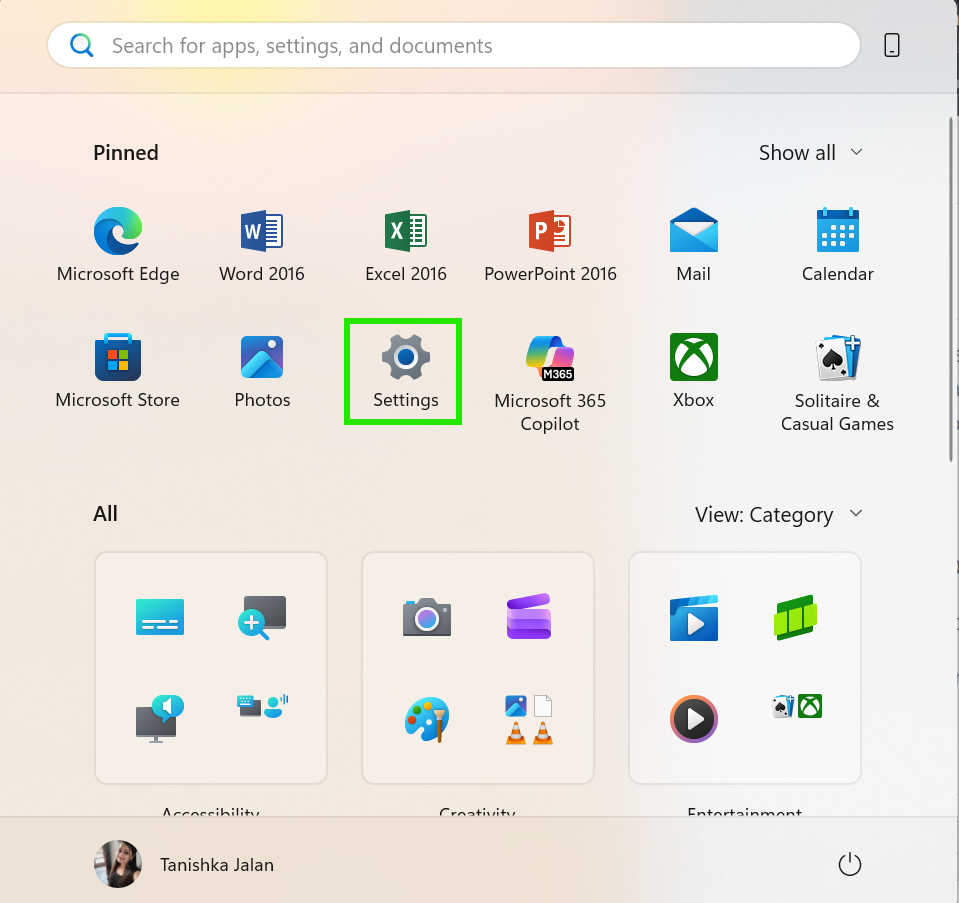Open Clipchamp in Creativity group
Viewport: 959px width, 903px height.
[529, 617]
